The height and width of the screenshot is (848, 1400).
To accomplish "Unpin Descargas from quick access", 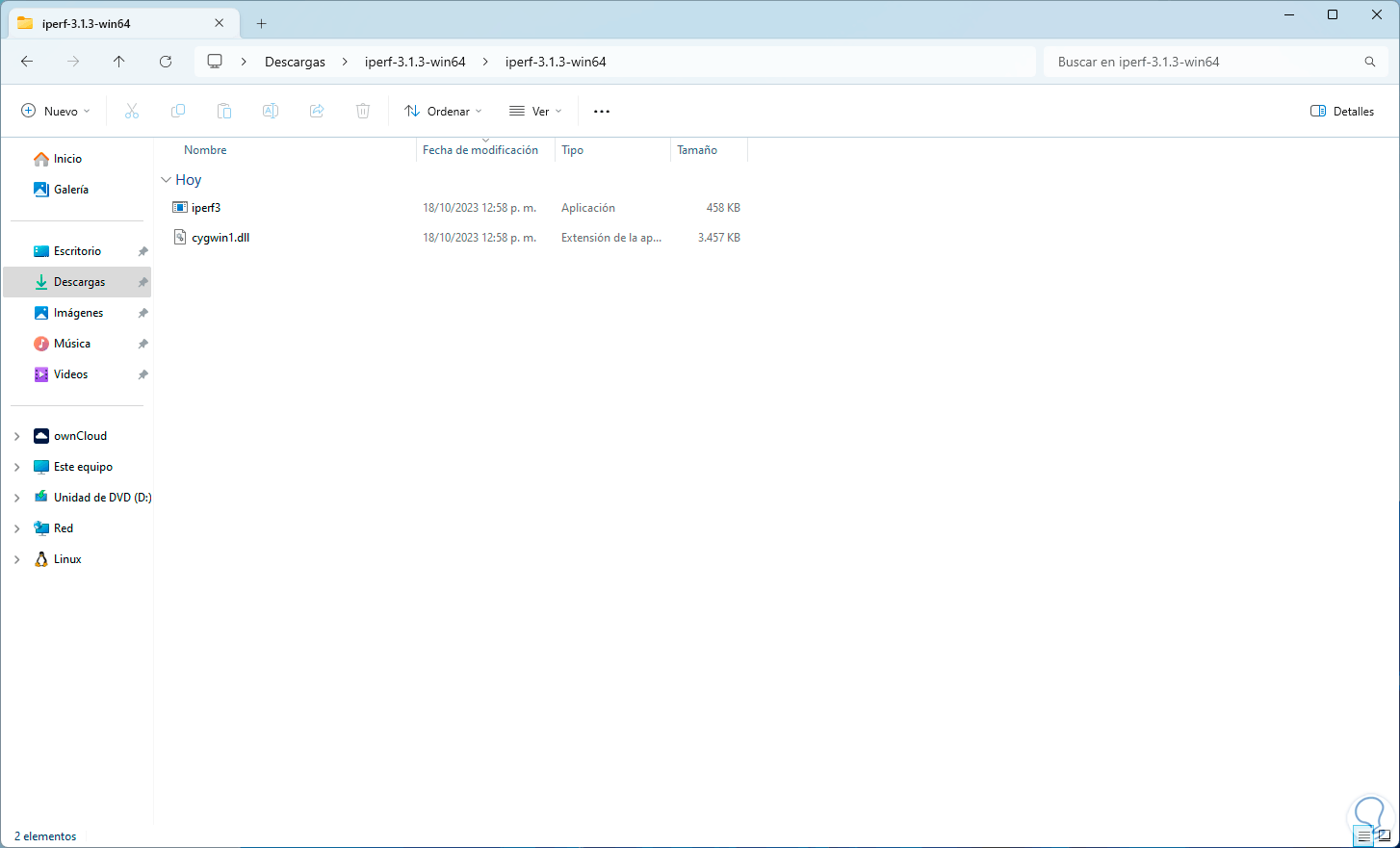I will tap(143, 282).
